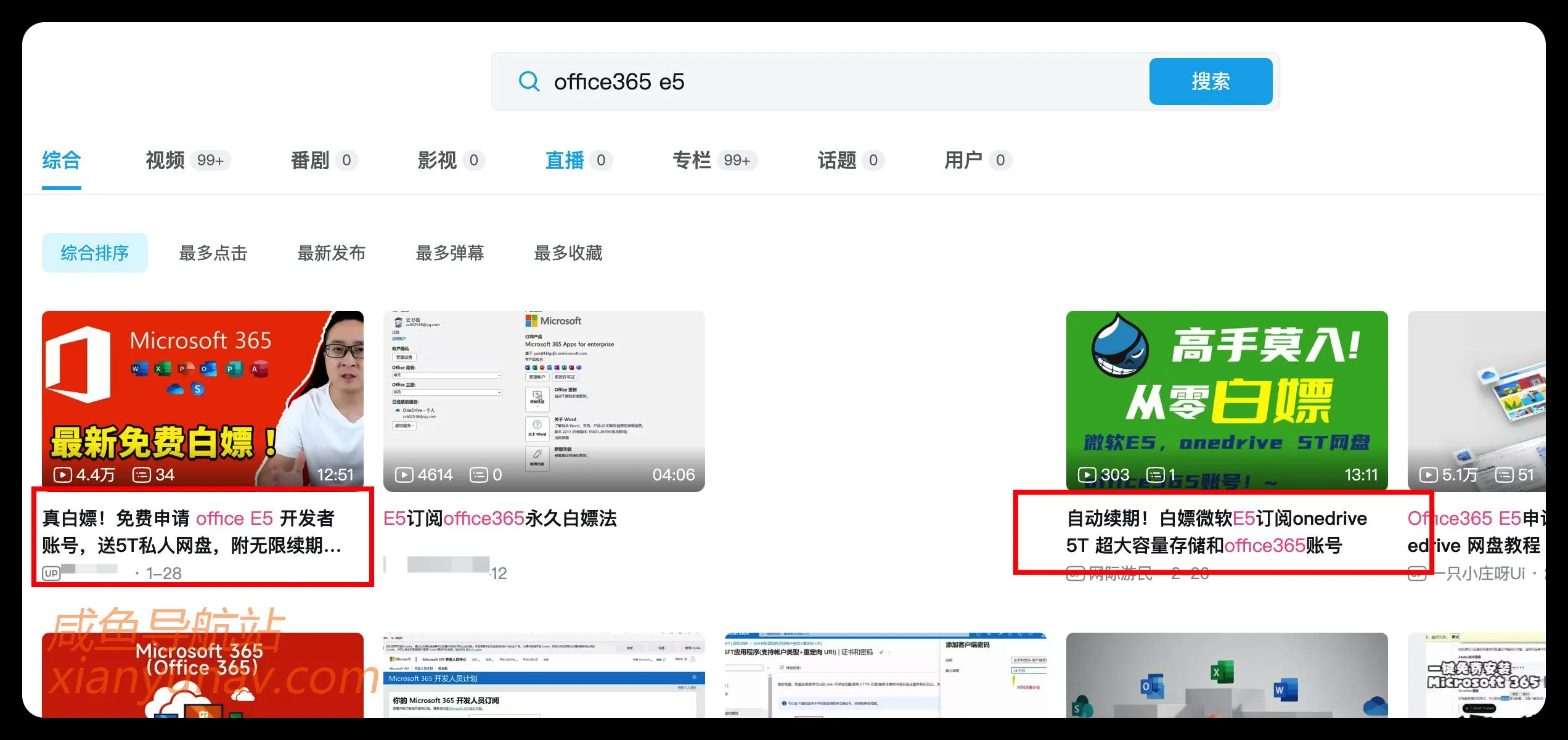The height and width of the screenshot is (740, 1568).
Task: Click the danmaku count icon showing 34
Action: (141, 475)
